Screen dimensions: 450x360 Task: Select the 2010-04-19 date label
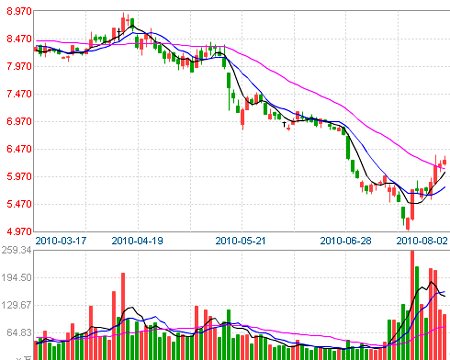(137, 241)
